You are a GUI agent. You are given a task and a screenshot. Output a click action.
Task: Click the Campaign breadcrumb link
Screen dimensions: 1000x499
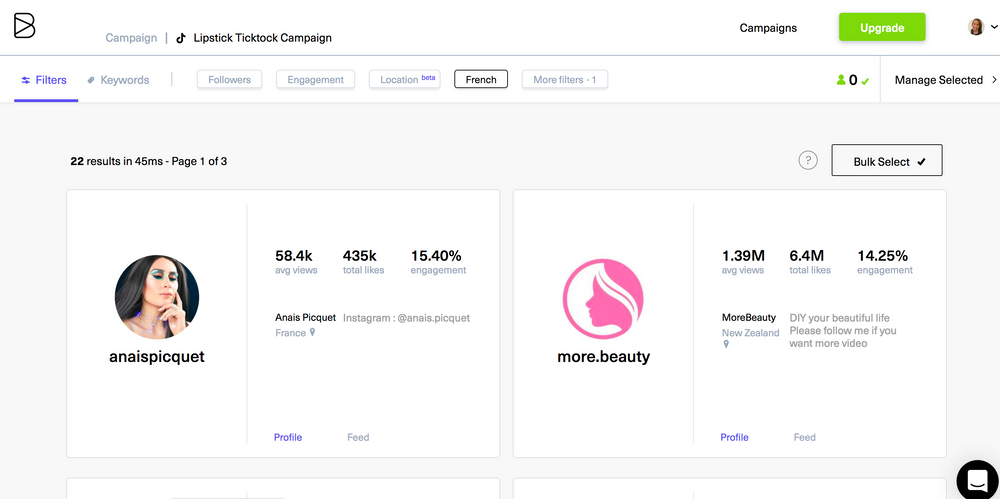pyautogui.click(x=131, y=38)
